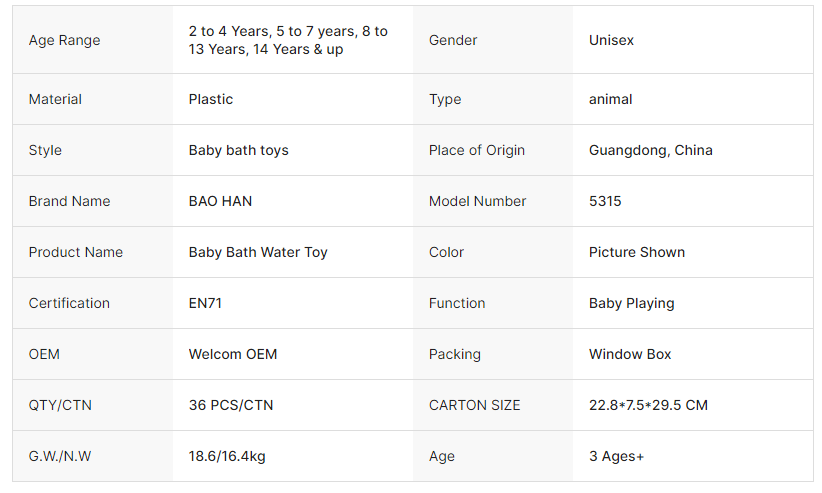Click the EN71 certification value
Screen dimensions: 822x493
click(x=205, y=303)
